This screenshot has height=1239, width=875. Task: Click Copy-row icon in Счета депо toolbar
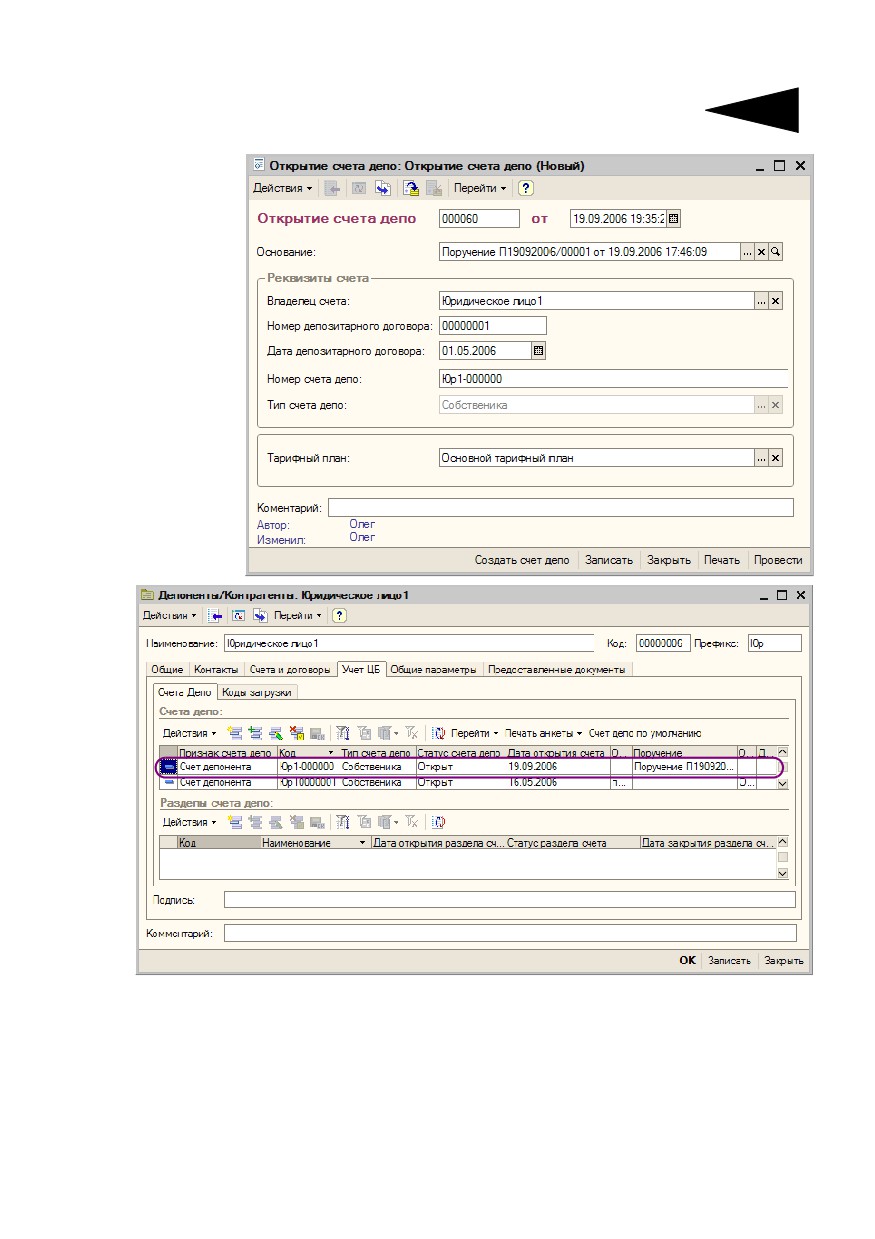tap(255, 733)
